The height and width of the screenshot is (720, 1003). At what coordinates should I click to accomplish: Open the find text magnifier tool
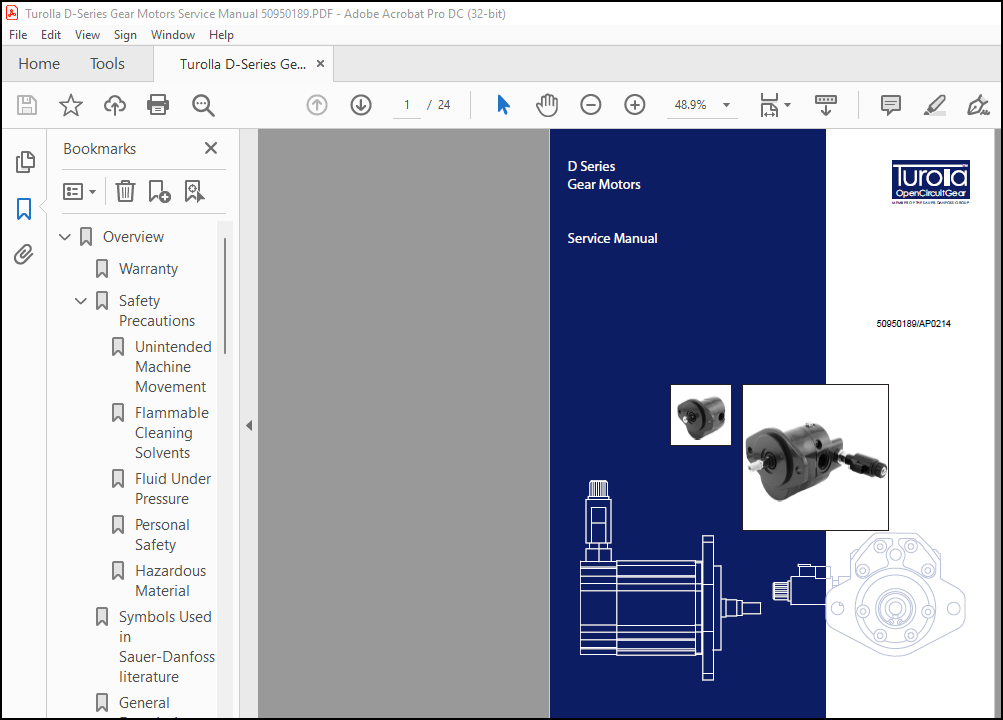click(203, 105)
